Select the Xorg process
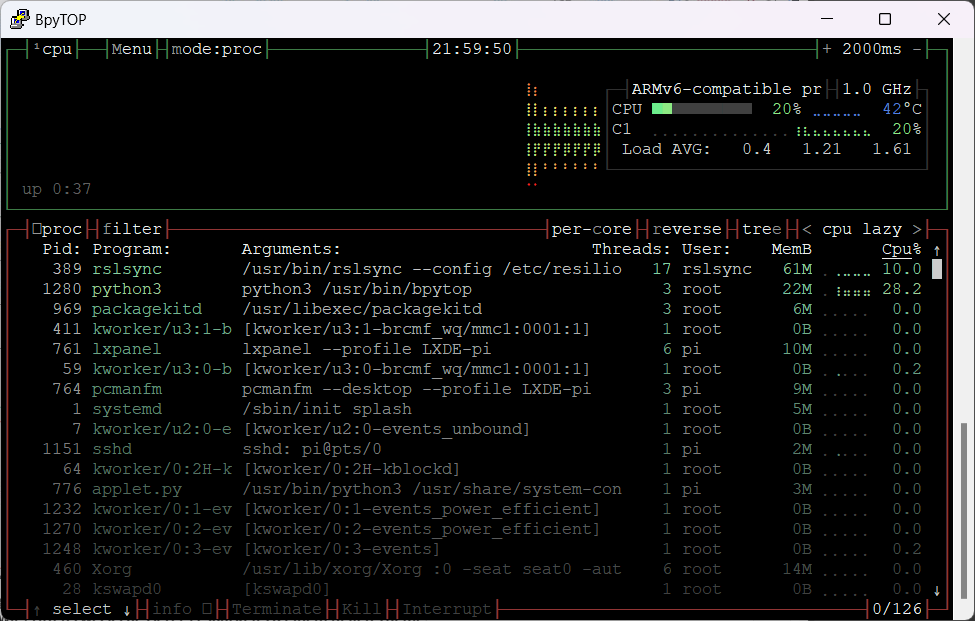The width and height of the screenshot is (975, 621). pyautogui.click(x=478, y=569)
